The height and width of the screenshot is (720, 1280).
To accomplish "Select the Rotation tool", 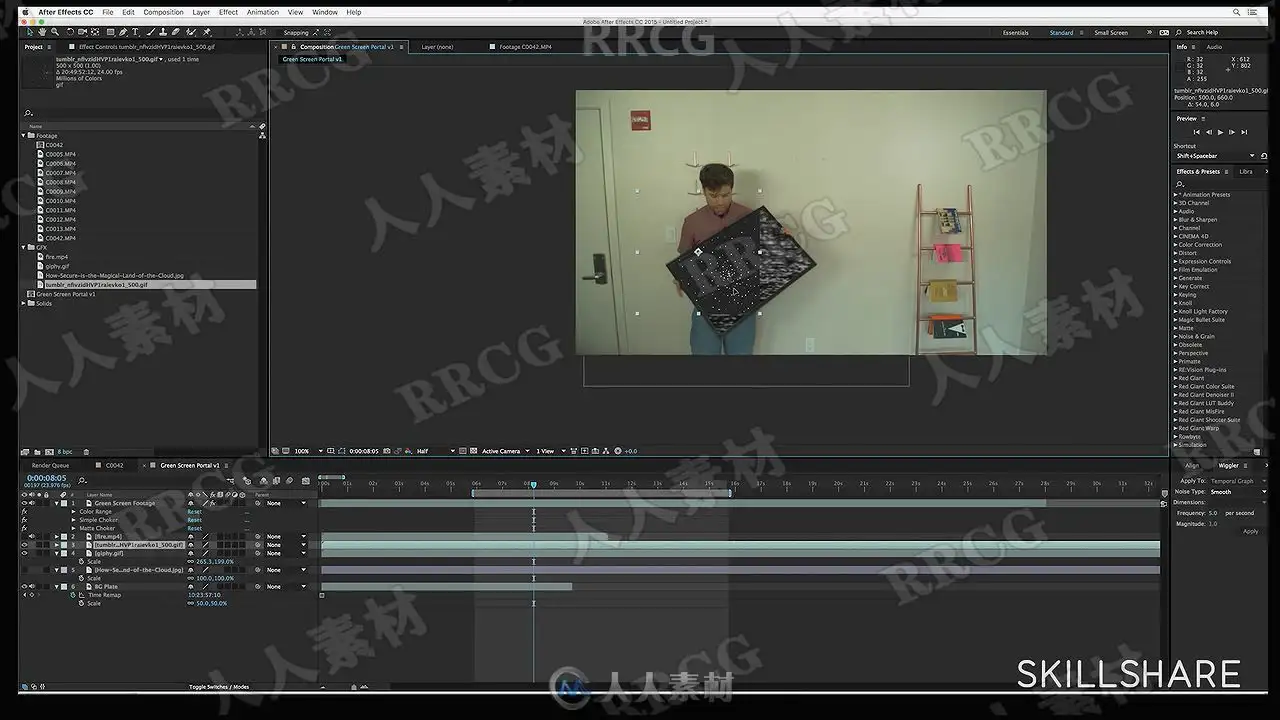I will (70, 32).
